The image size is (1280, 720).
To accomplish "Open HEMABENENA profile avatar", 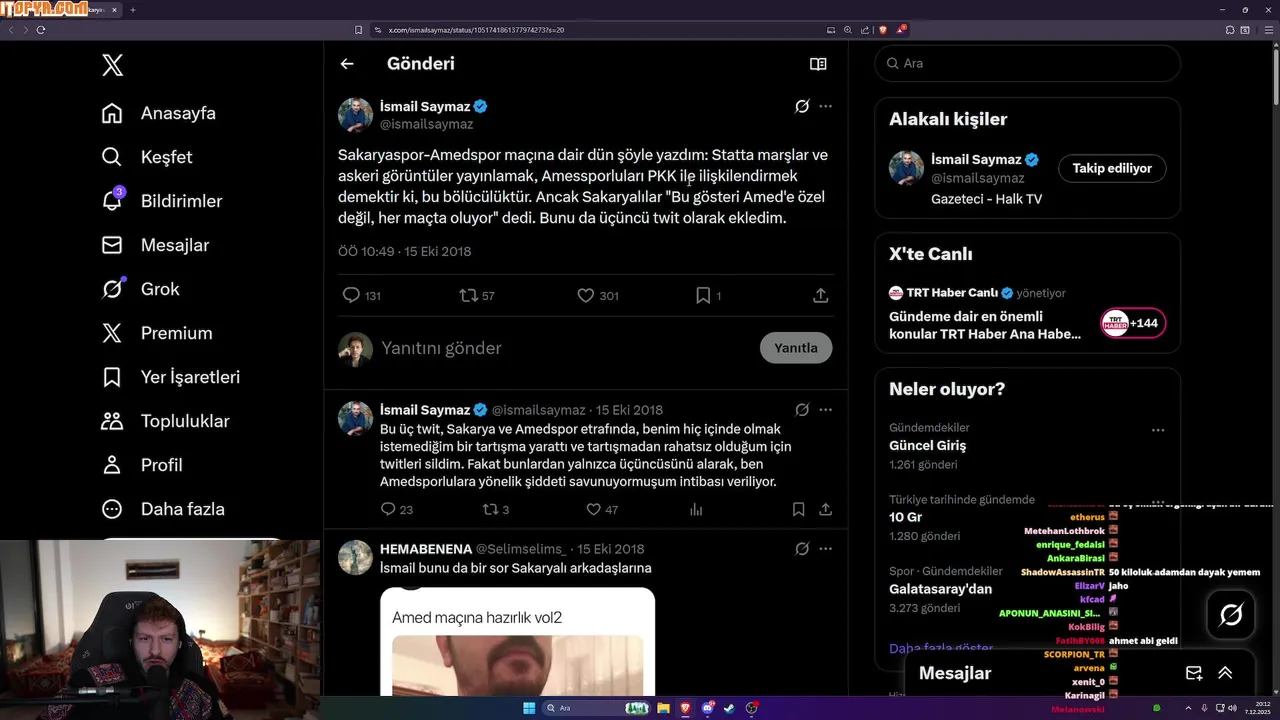I will point(355,557).
